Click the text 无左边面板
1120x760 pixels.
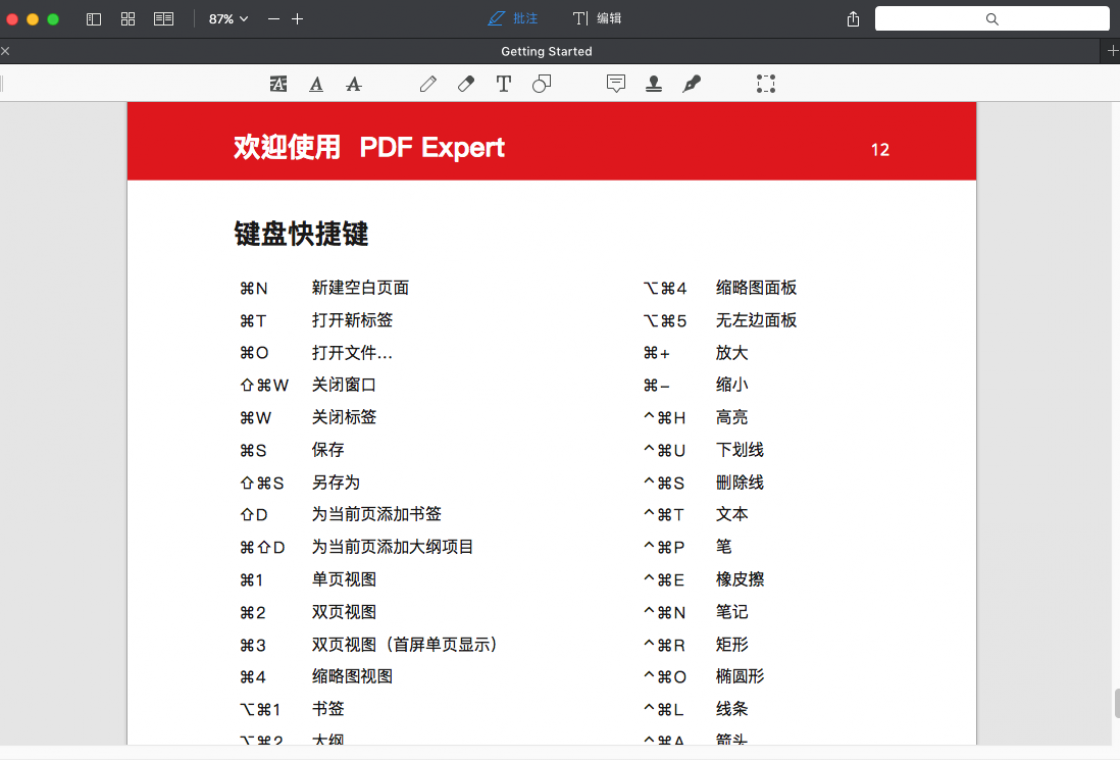pos(756,320)
